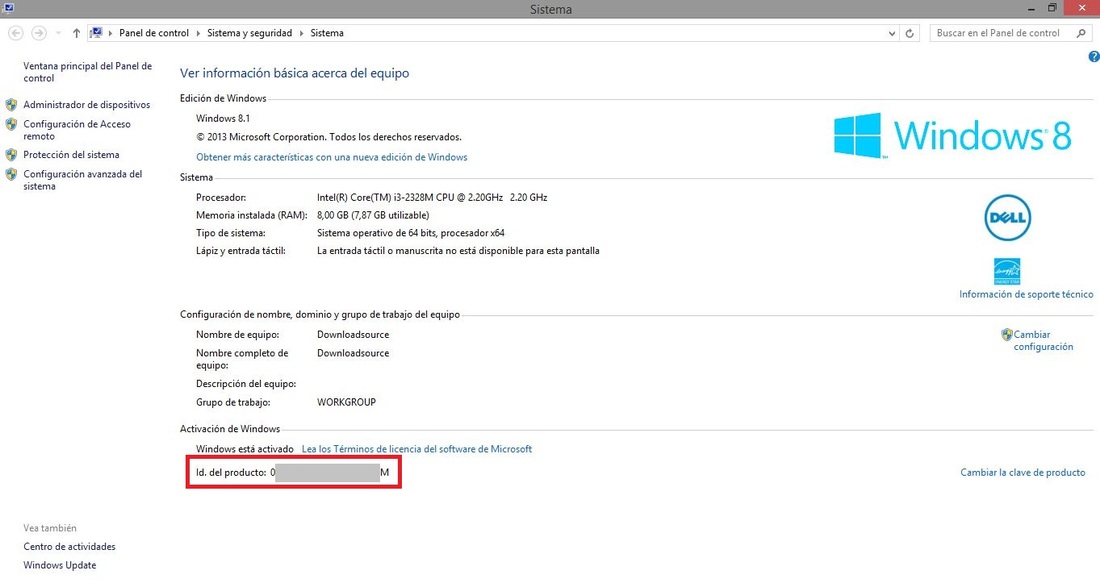Image resolution: width=1100 pixels, height=583 pixels.
Task: Open Configuración de Acceso remoto
Action: coord(77,130)
